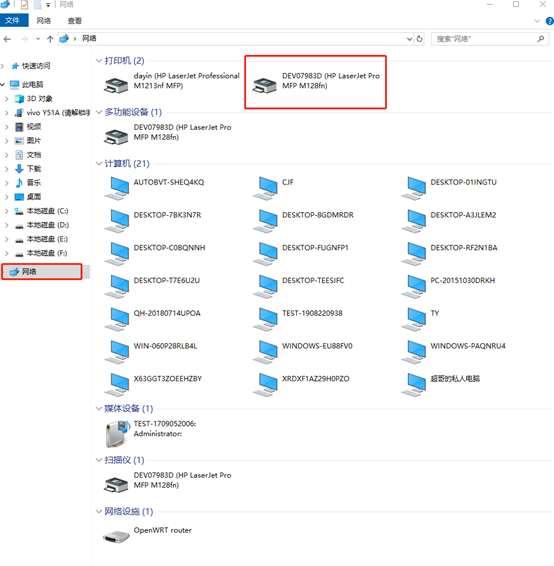Select 此电脑 in the navigation pane

pos(32,84)
